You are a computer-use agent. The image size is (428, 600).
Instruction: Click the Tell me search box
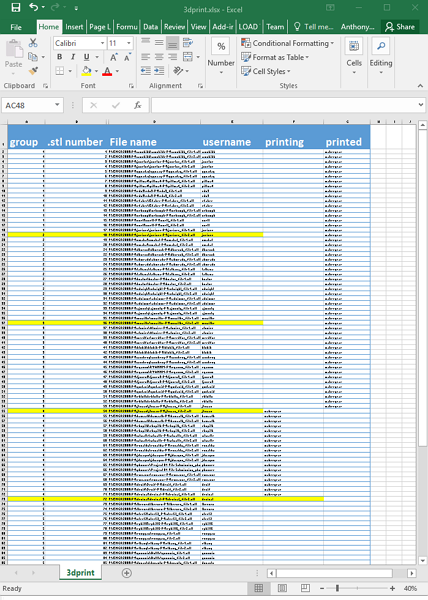[314, 27]
